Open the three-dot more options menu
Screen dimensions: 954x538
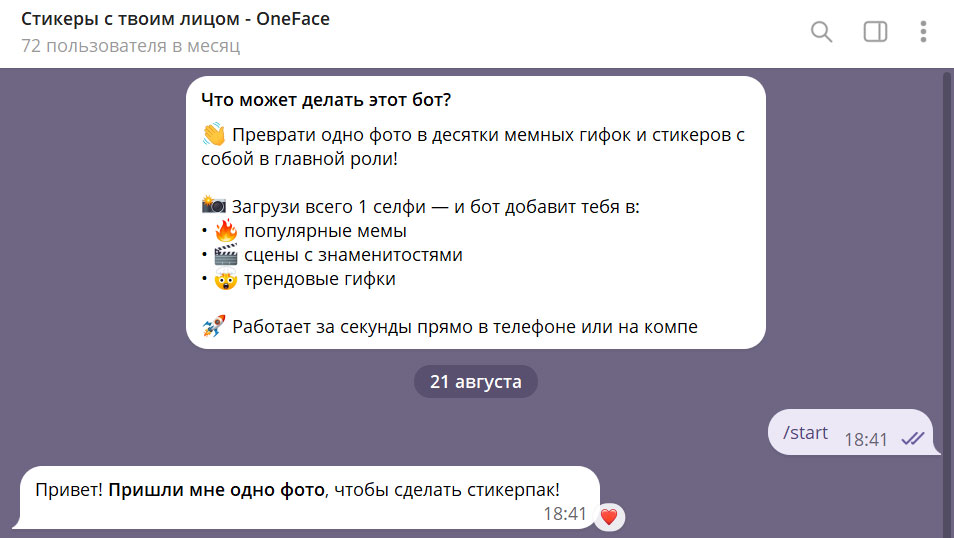[x=923, y=32]
